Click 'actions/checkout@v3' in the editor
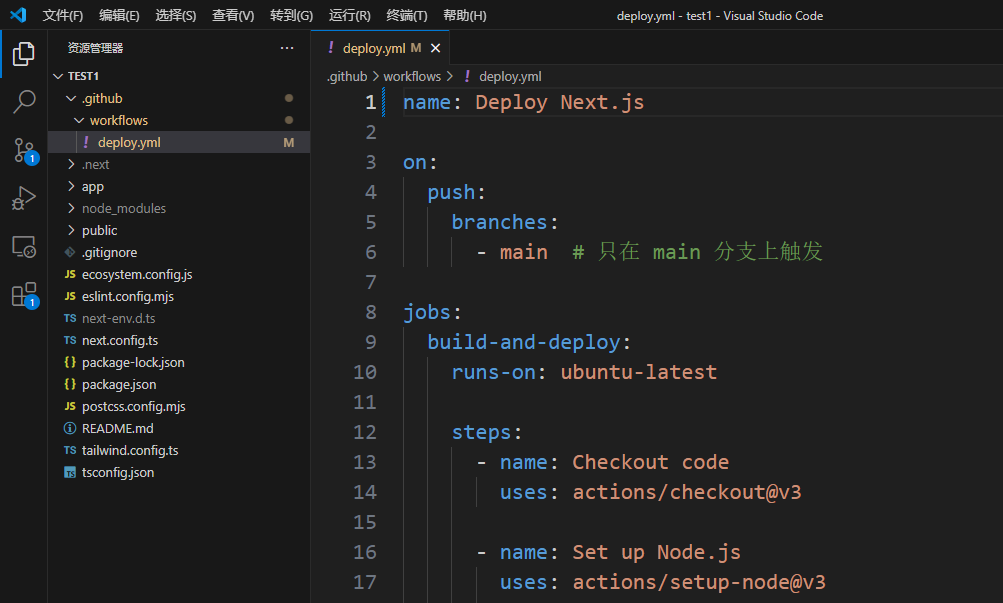1003x603 pixels. click(686, 492)
